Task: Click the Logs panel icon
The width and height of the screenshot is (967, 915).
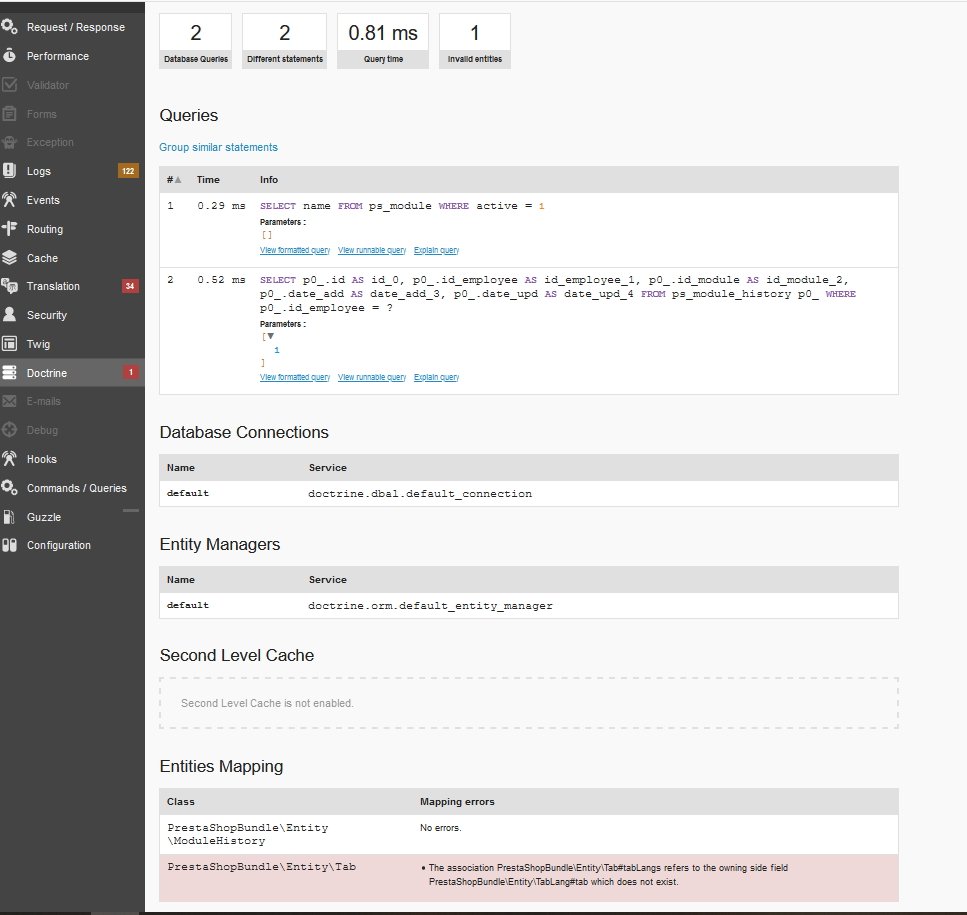Action: click(x=9, y=171)
